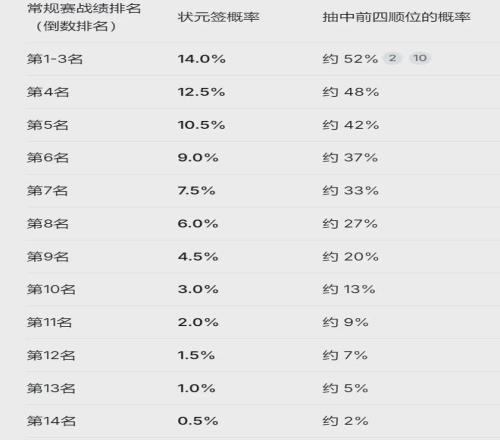Screen dimensions: 500x440
Task: Click the 第4名 row label
Action: click(x=48, y=92)
